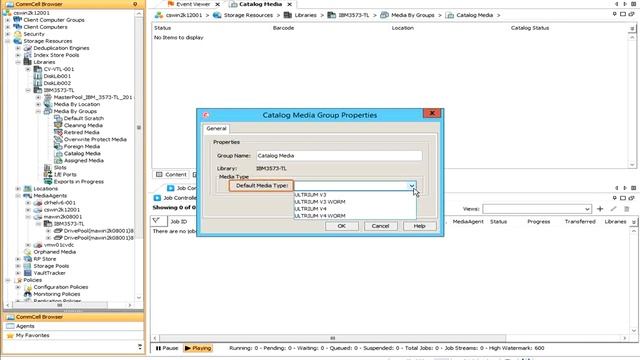This screenshot has width=640, height=360.
Task: Open the Views combo box
Action: click(537, 209)
